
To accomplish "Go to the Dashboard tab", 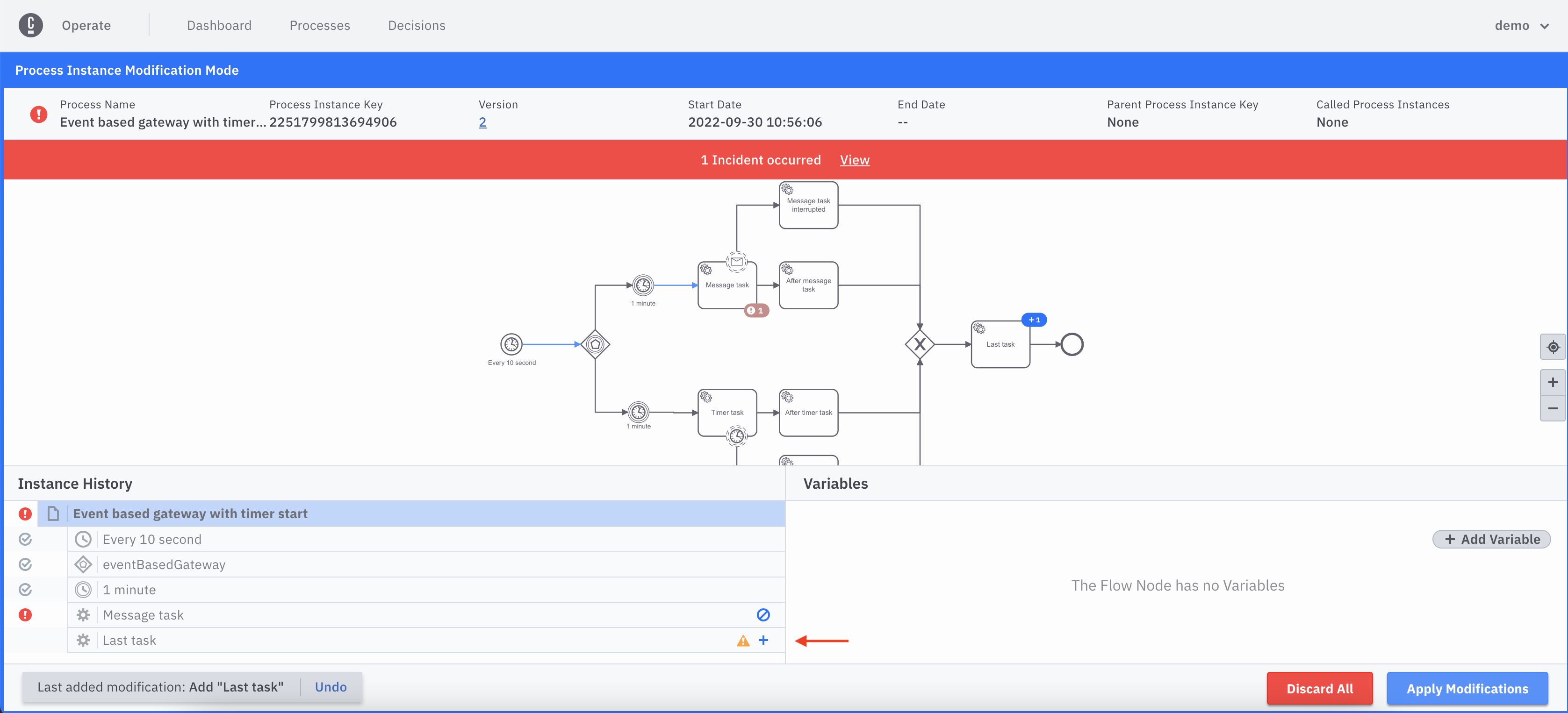I will [x=218, y=26].
